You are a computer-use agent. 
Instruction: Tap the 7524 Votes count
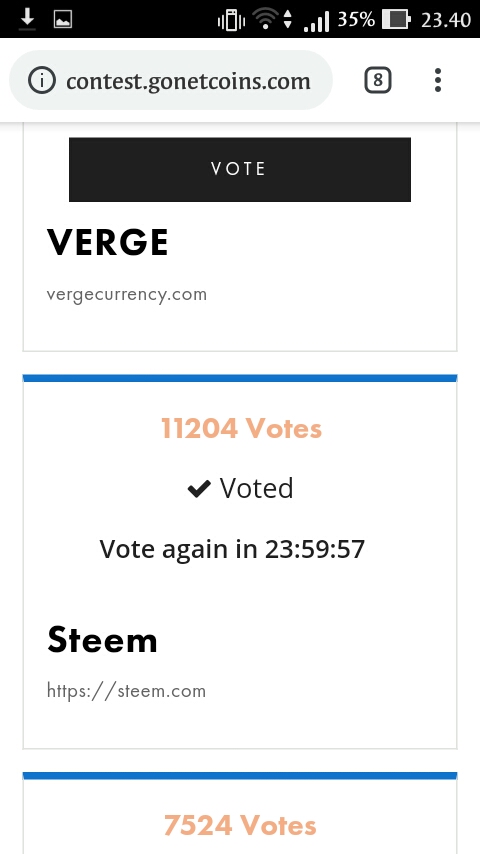coord(240,825)
